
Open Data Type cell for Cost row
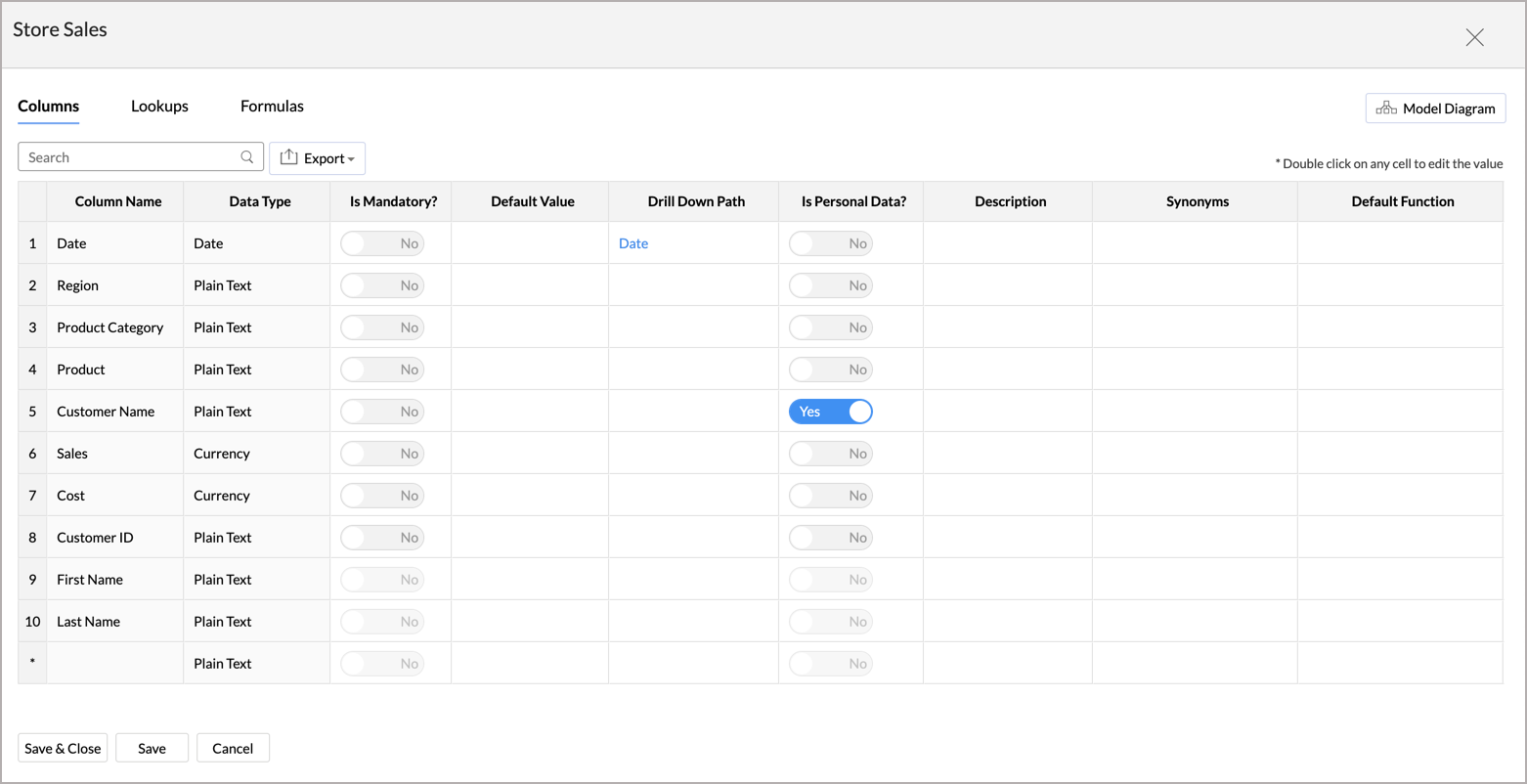coord(256,496)
